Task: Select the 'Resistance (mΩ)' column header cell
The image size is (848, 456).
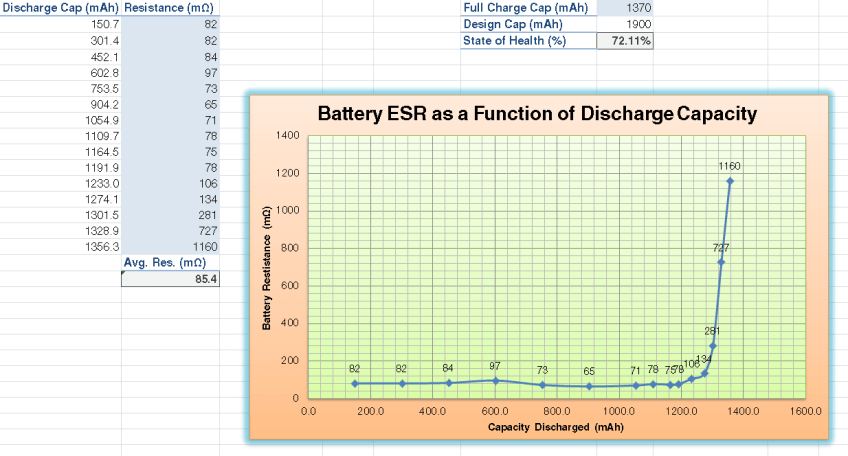Action: 170,8
